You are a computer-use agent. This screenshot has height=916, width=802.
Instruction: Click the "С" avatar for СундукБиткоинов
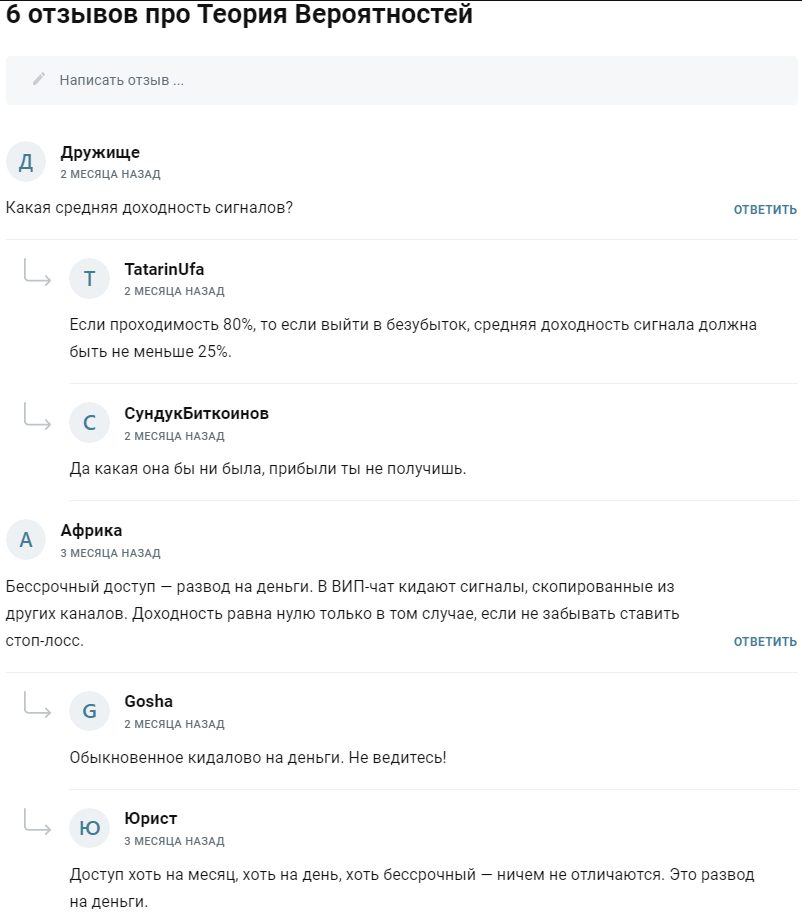89,423
